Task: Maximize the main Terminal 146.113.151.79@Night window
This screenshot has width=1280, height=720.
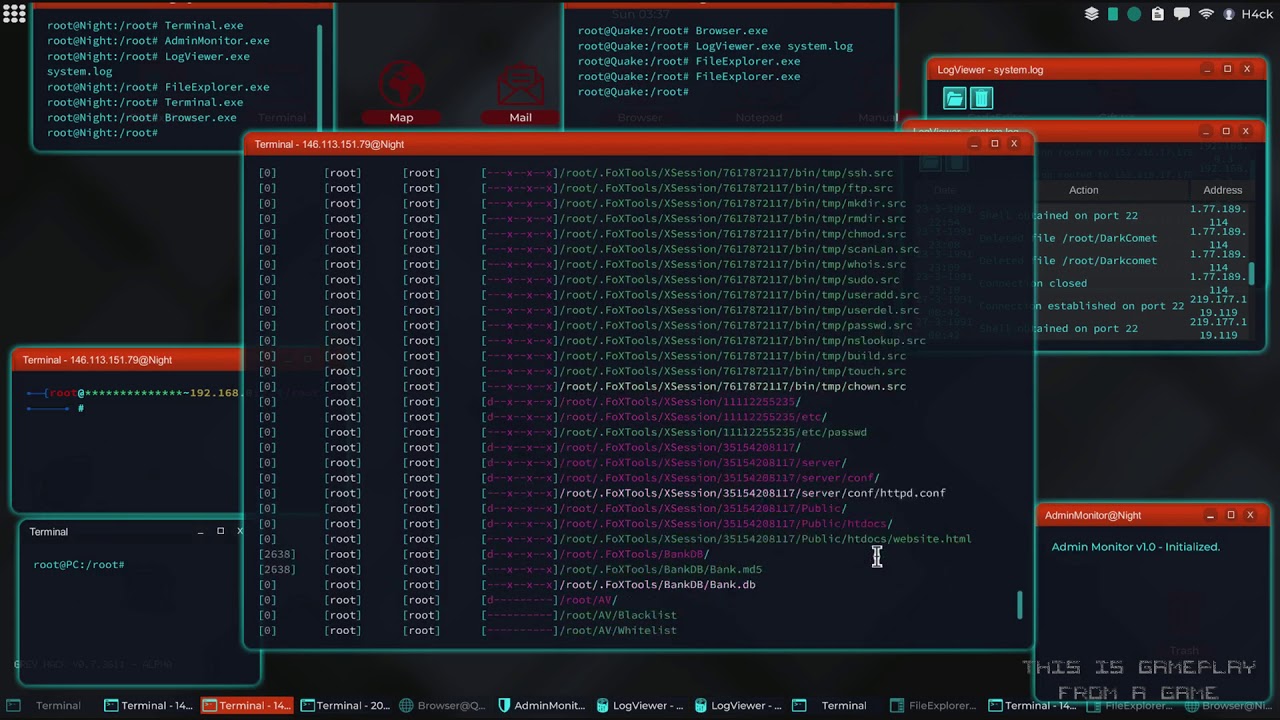Action: pos(994,144)
